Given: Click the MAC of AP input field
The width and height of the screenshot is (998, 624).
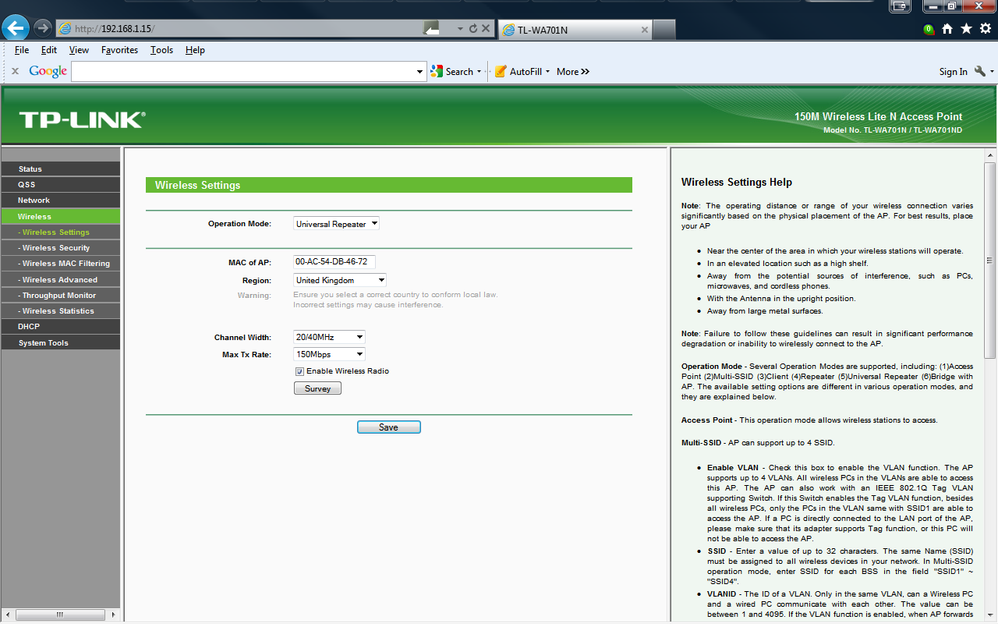Looking at the screenshot, I should pos(334,262).
